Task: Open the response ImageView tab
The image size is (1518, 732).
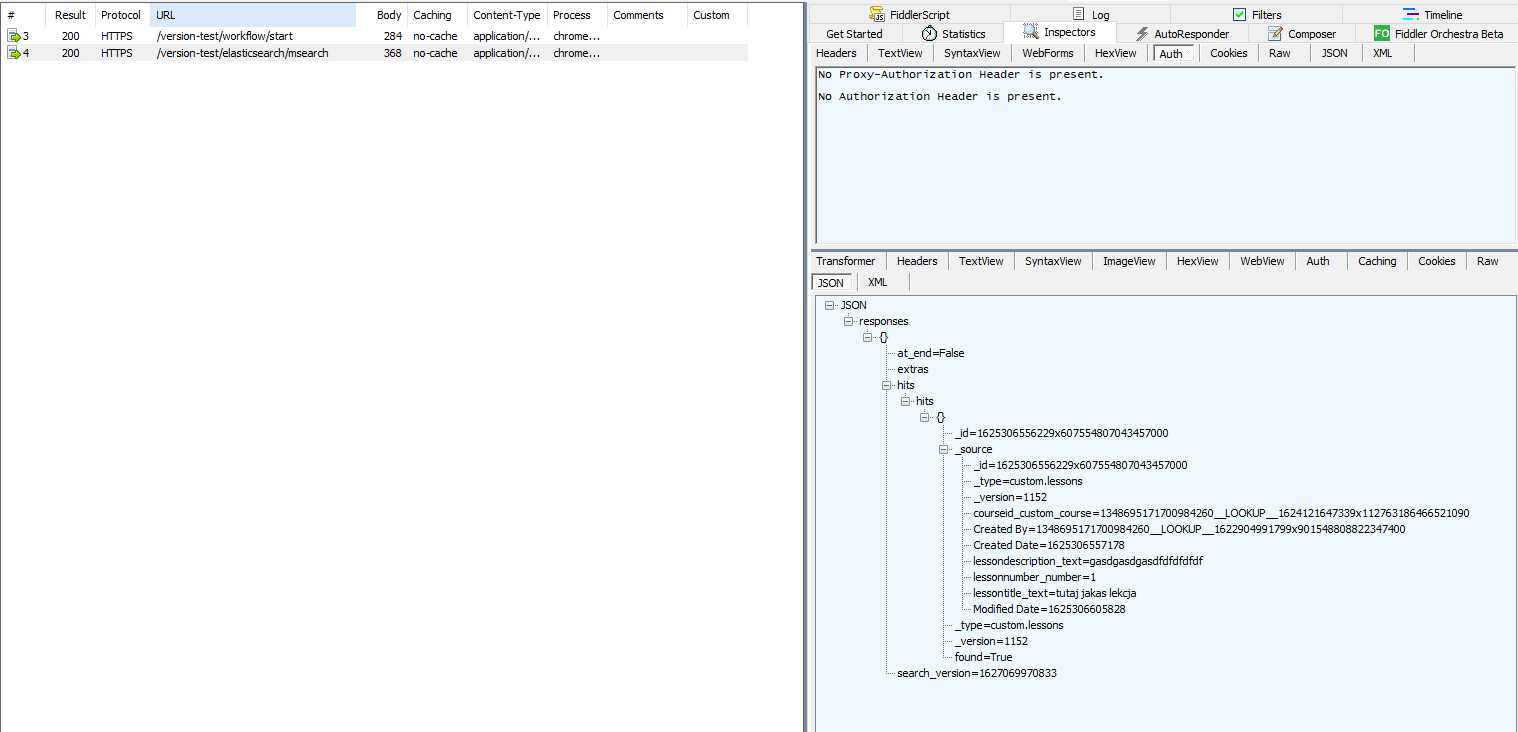Action: [x=1129, y=261]
